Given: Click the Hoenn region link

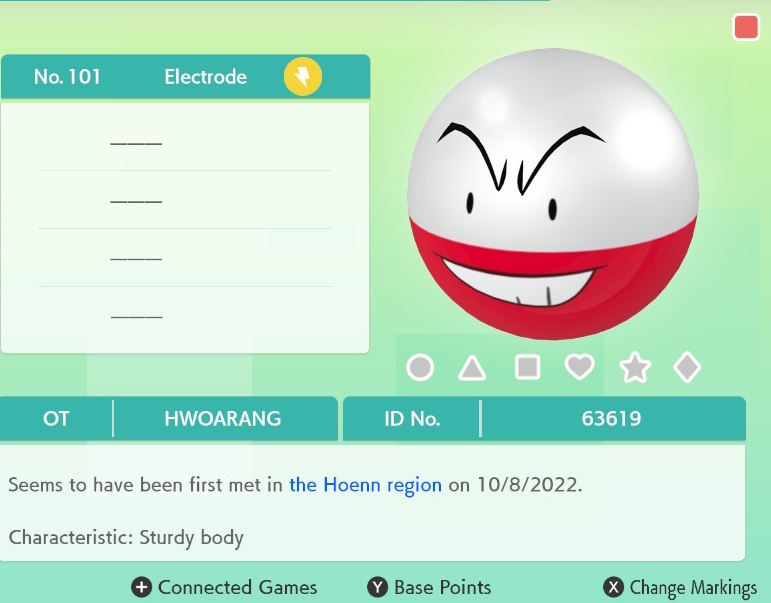Looking at the screenshot, I should 365,485.
